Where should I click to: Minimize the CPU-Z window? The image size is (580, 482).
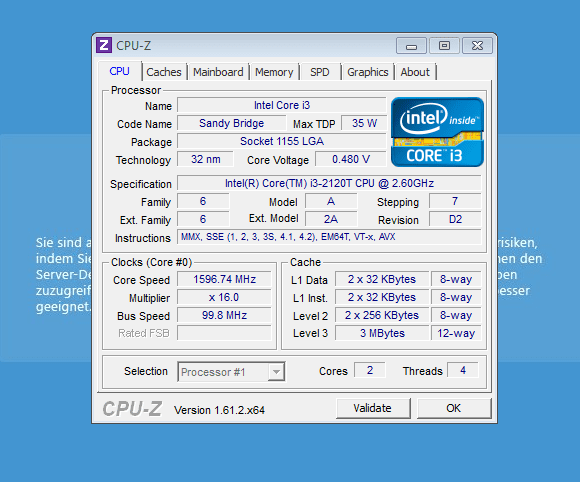coord(411,46)
